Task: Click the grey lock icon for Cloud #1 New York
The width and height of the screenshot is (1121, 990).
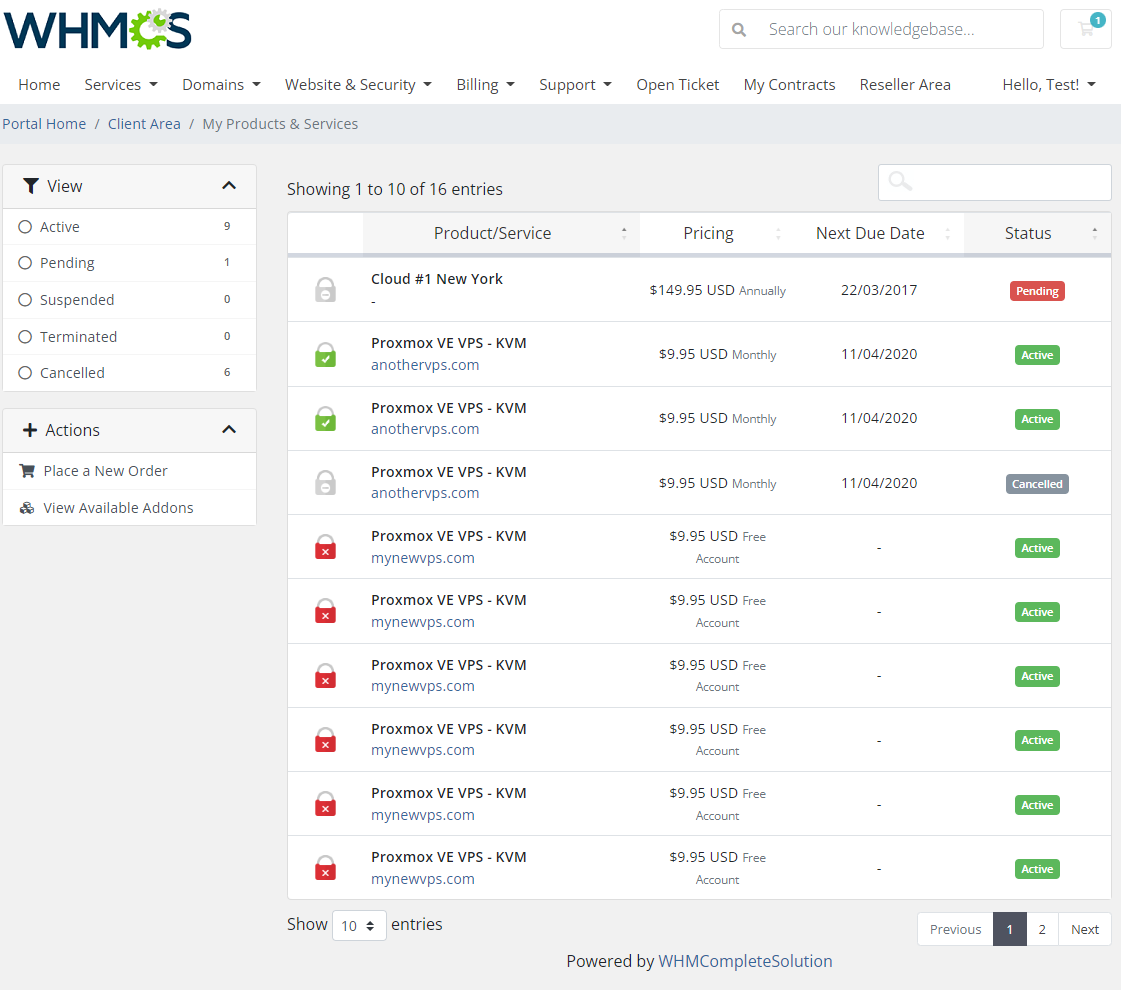Action: point(325,290)
